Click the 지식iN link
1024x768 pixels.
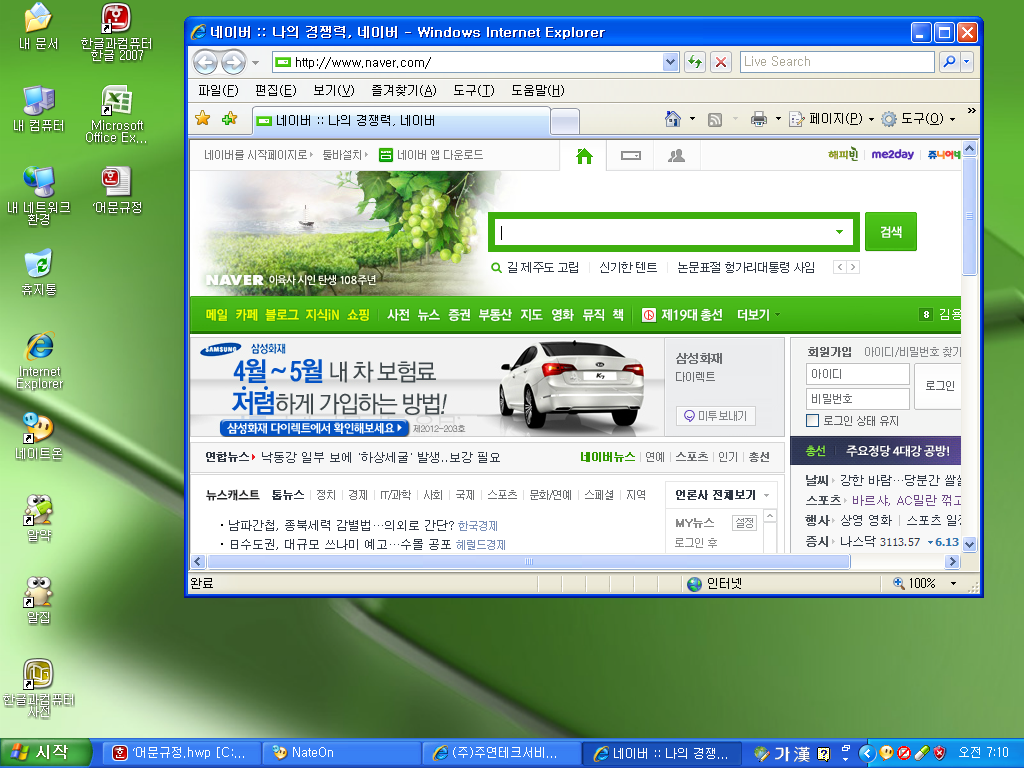click(322, 315)
